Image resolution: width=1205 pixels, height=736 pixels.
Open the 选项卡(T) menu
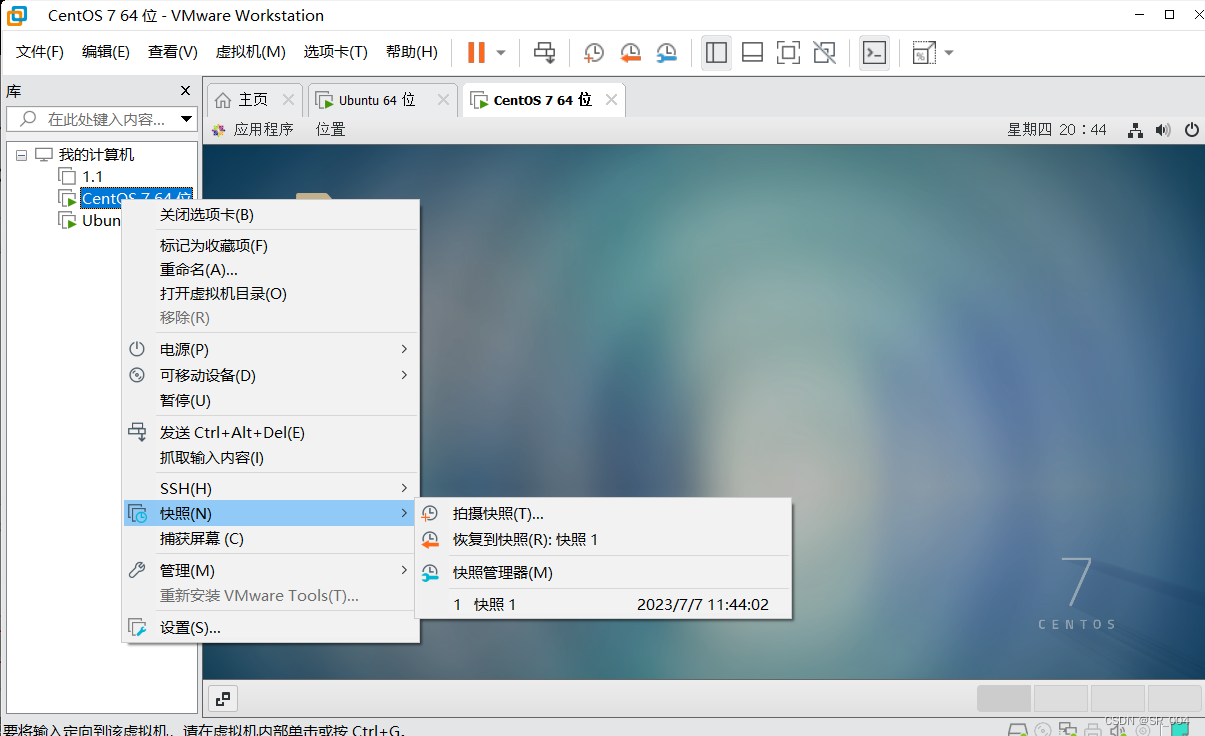[335, 52]
